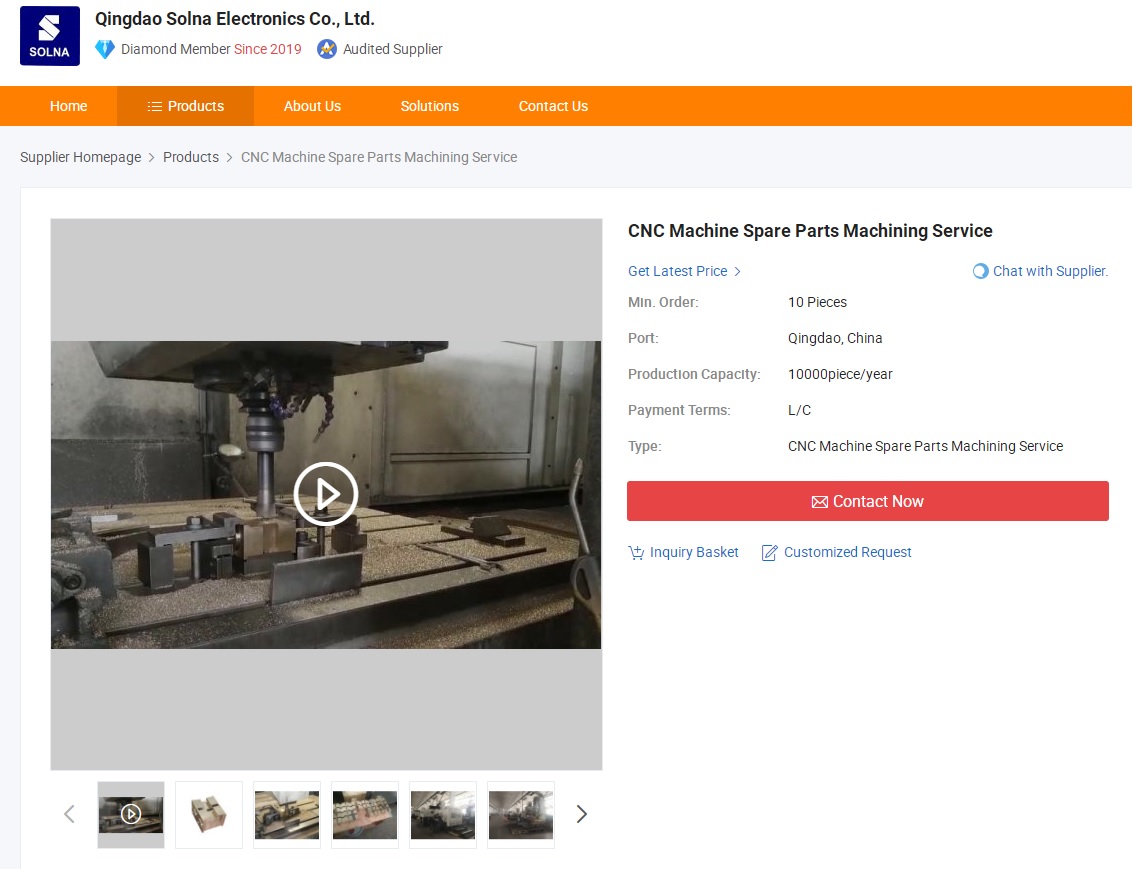Click the Type value text
The image size is (1133, 869).
pos(926,446)
